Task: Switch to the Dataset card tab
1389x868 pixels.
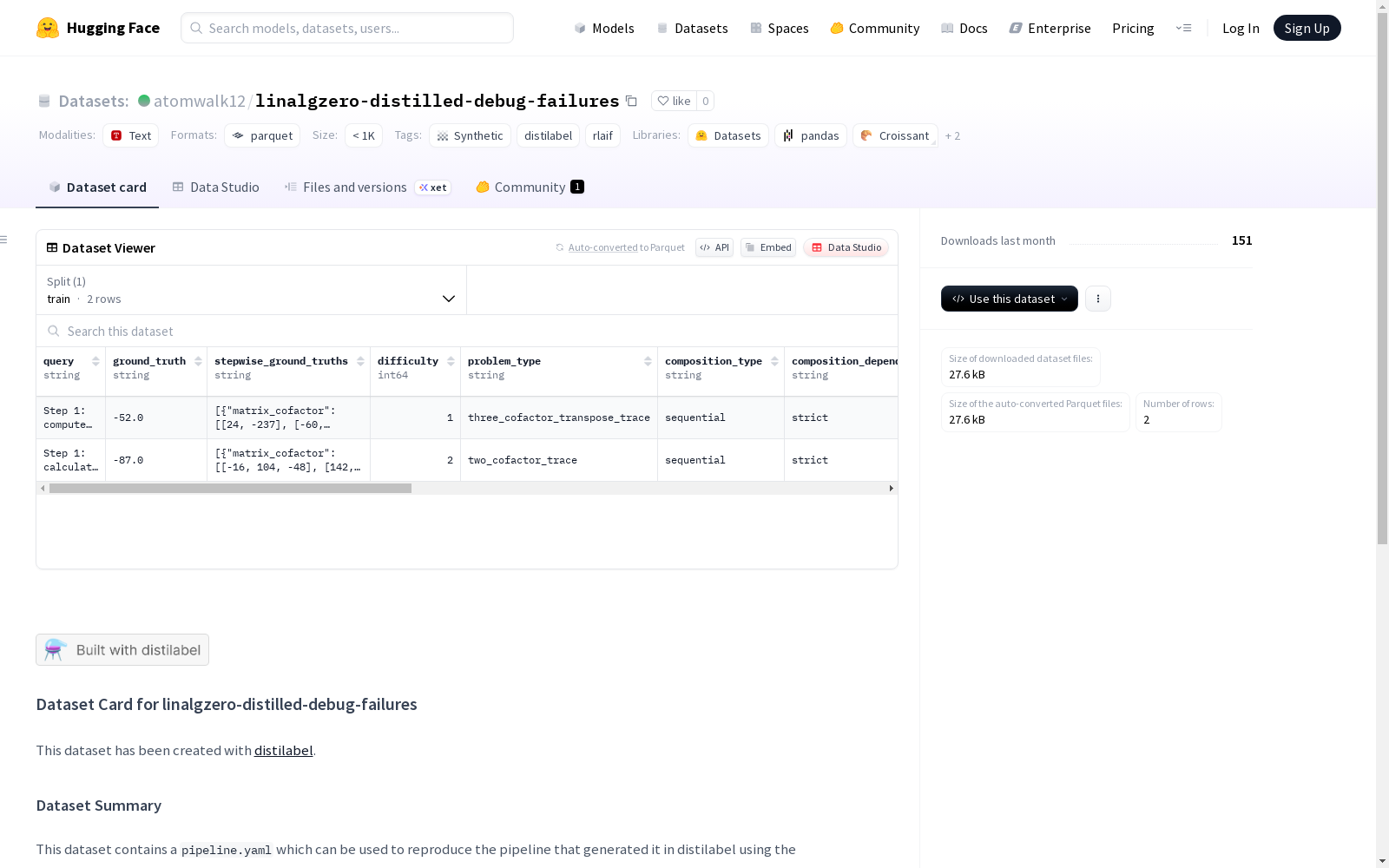Action: coord(97,187)
